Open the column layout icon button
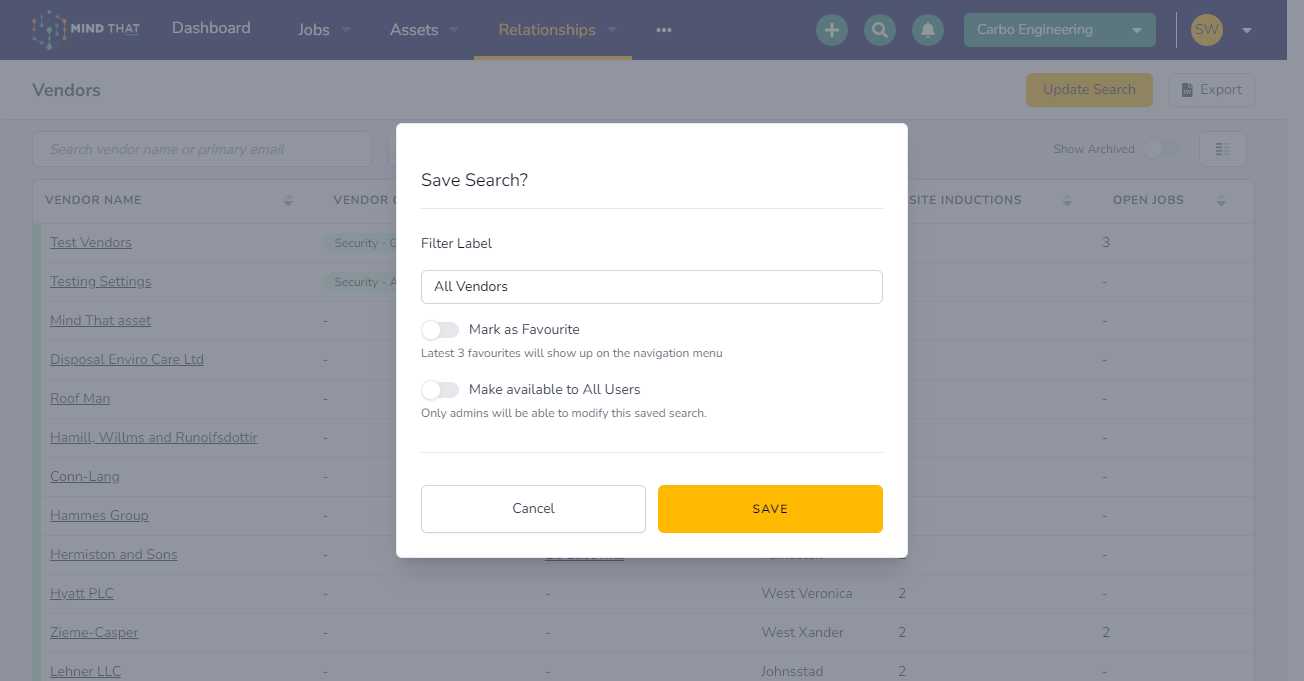Image resolution: width=1304 pixels, height=681 pixels. click(x=1222, y=149)
